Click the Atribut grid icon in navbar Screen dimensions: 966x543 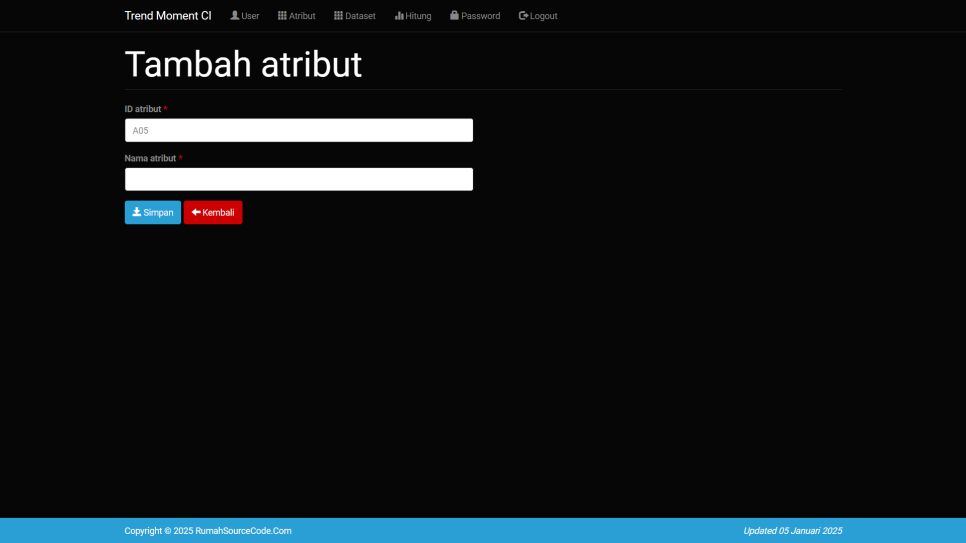pos(282,15)
